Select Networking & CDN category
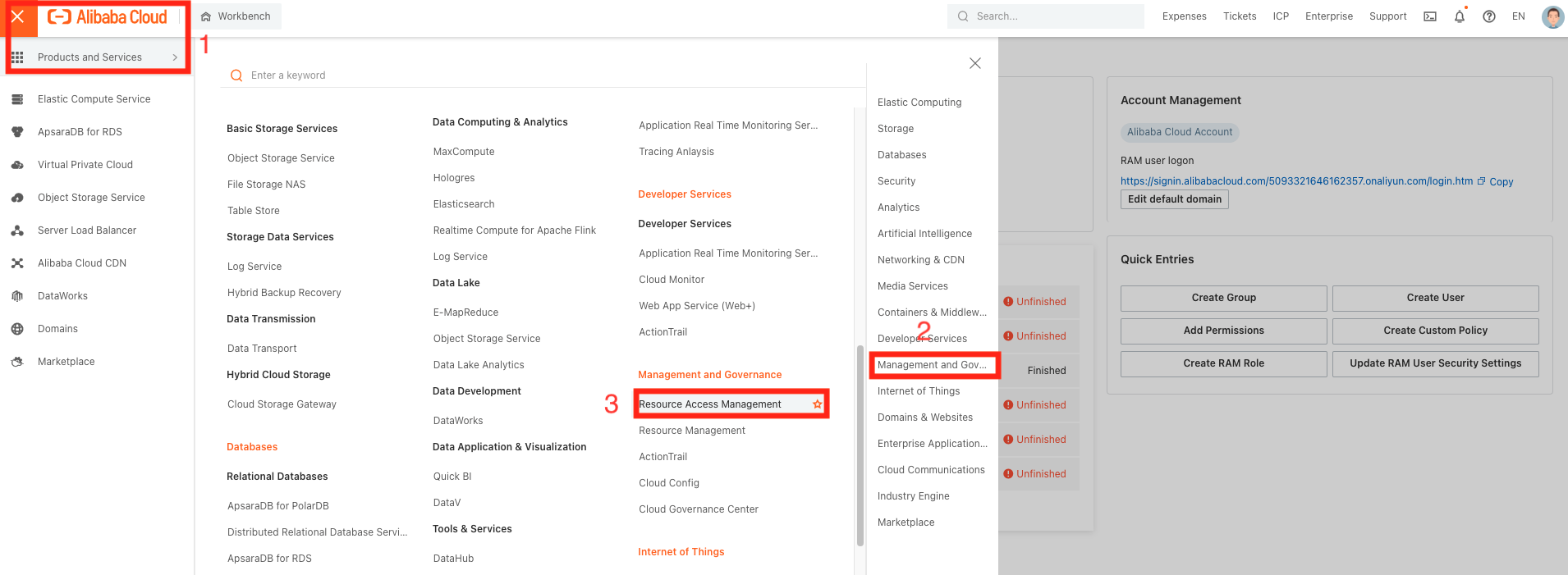 coord(921,260)
